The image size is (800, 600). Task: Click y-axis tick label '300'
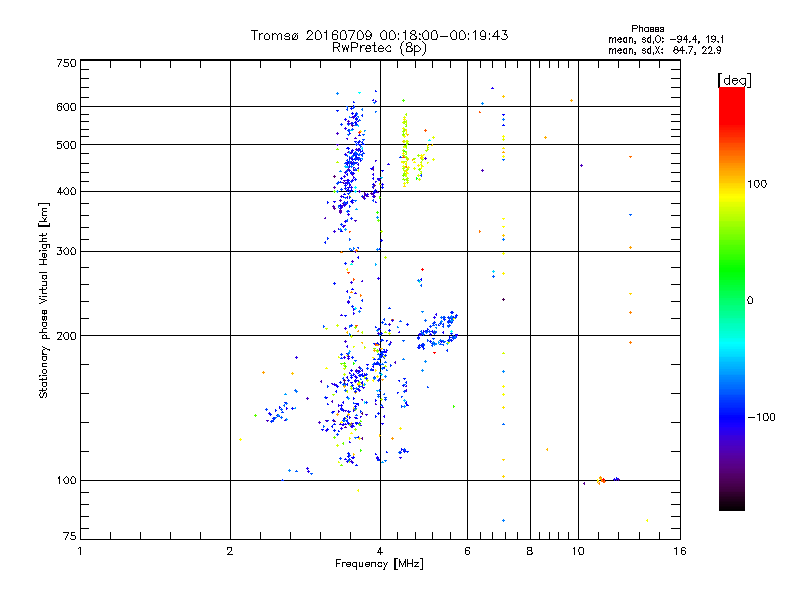tap(66, 252)
